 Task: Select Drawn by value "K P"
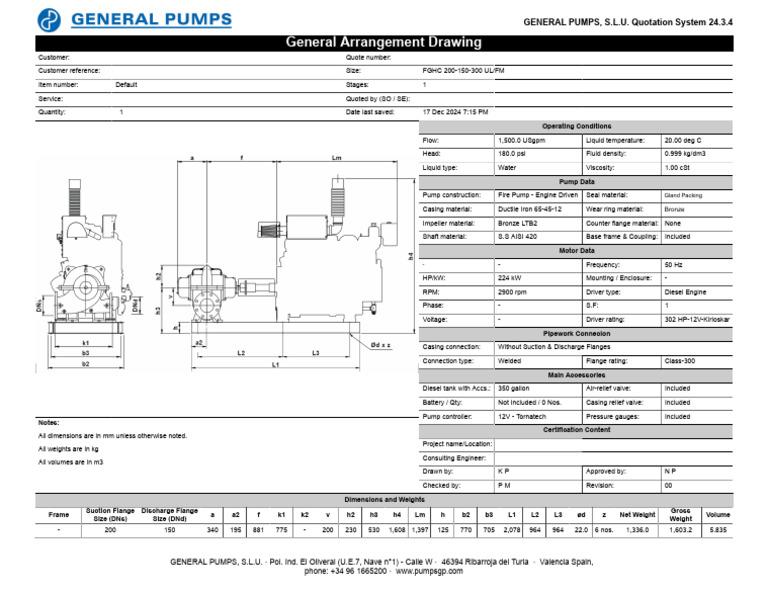coord(504,472)
